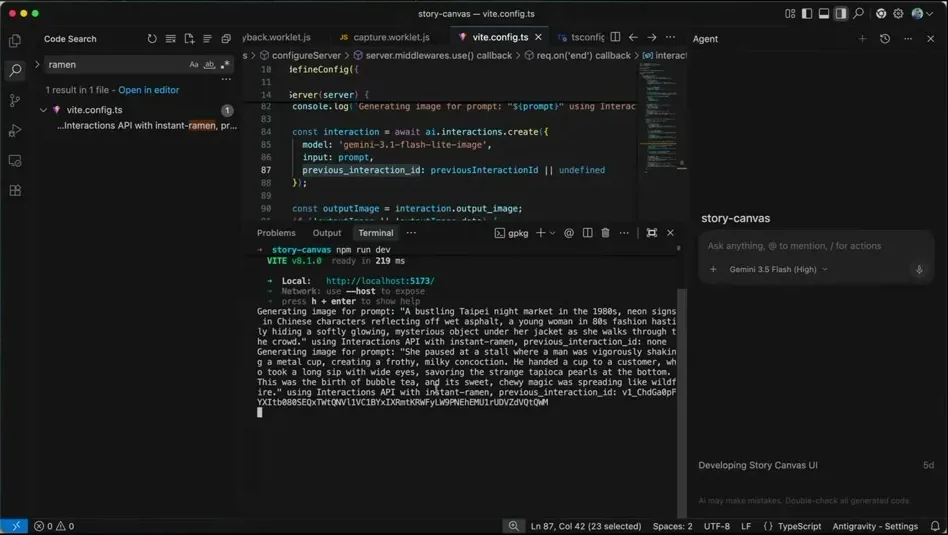Open Problems panel tab

(x=276, y=233)
